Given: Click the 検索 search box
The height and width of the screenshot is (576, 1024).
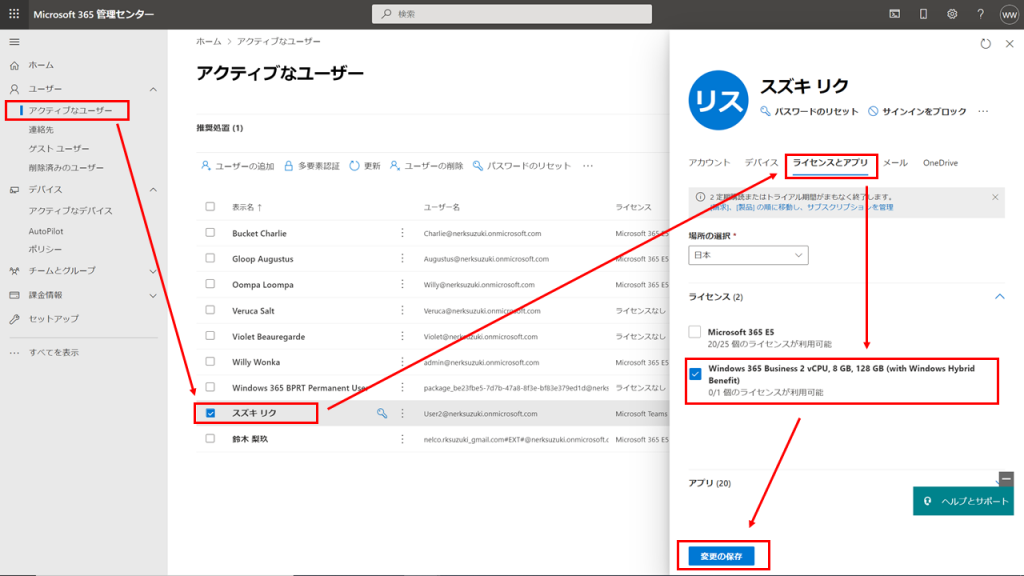Looking at the screenshot, I should 512,14.
